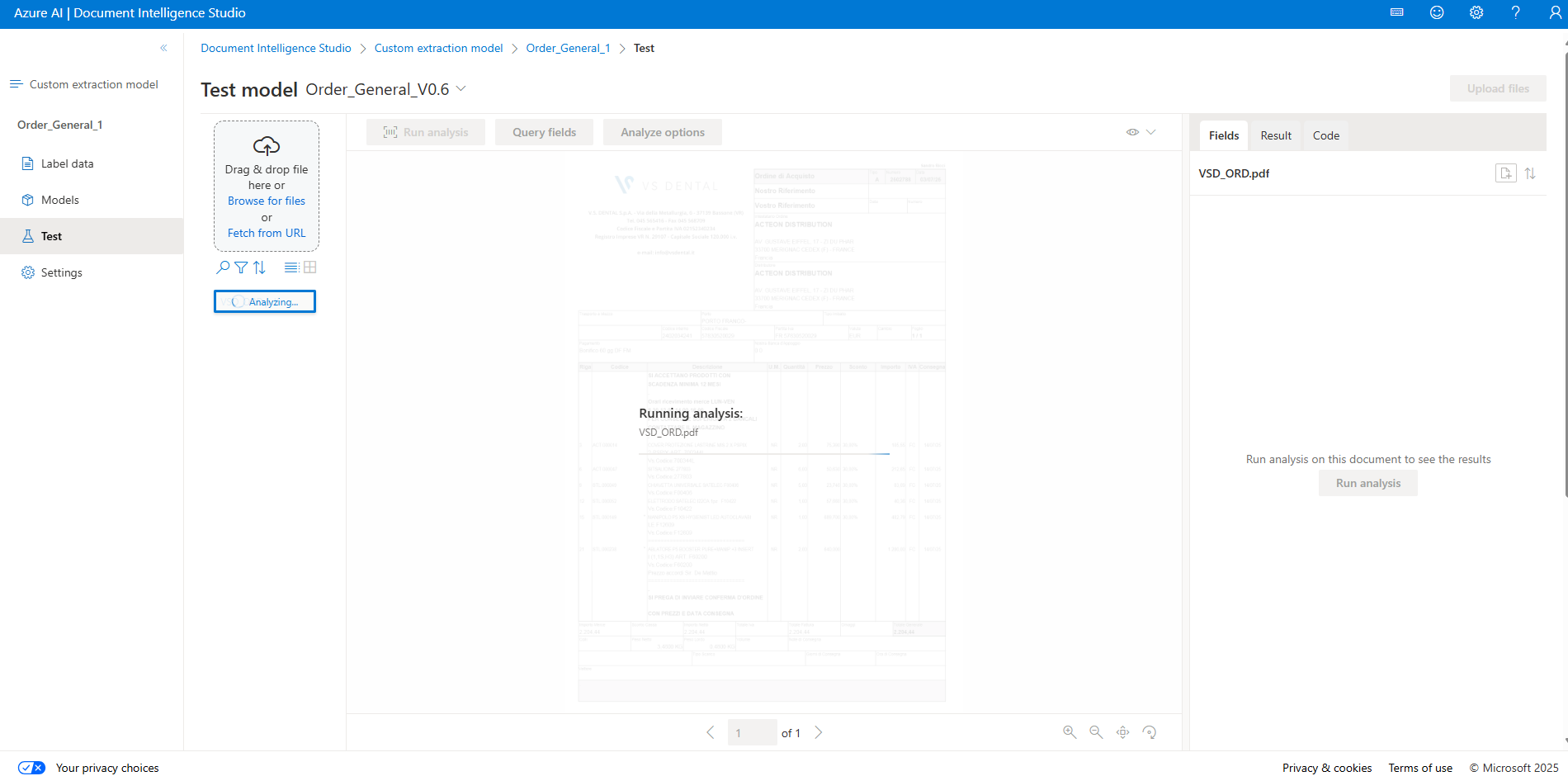
Task: Rotate the document page icon
Action: pyautogui.click(x=1150, y=732)
